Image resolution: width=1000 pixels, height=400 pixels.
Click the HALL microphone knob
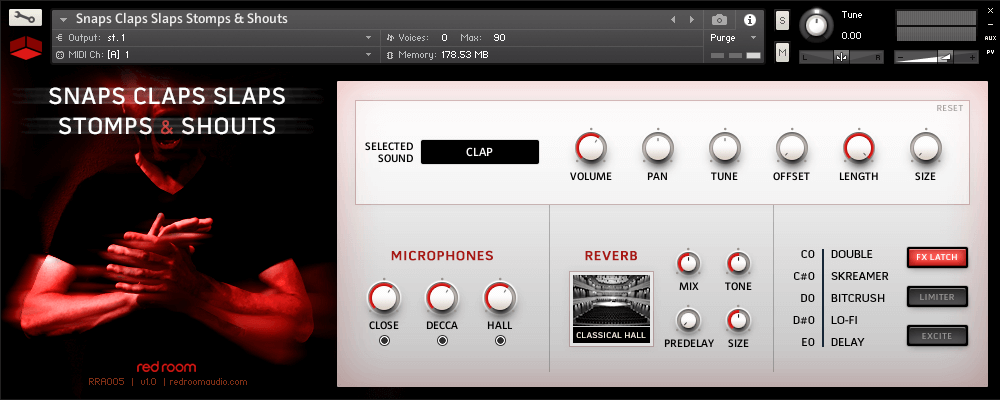coord(500,298)
